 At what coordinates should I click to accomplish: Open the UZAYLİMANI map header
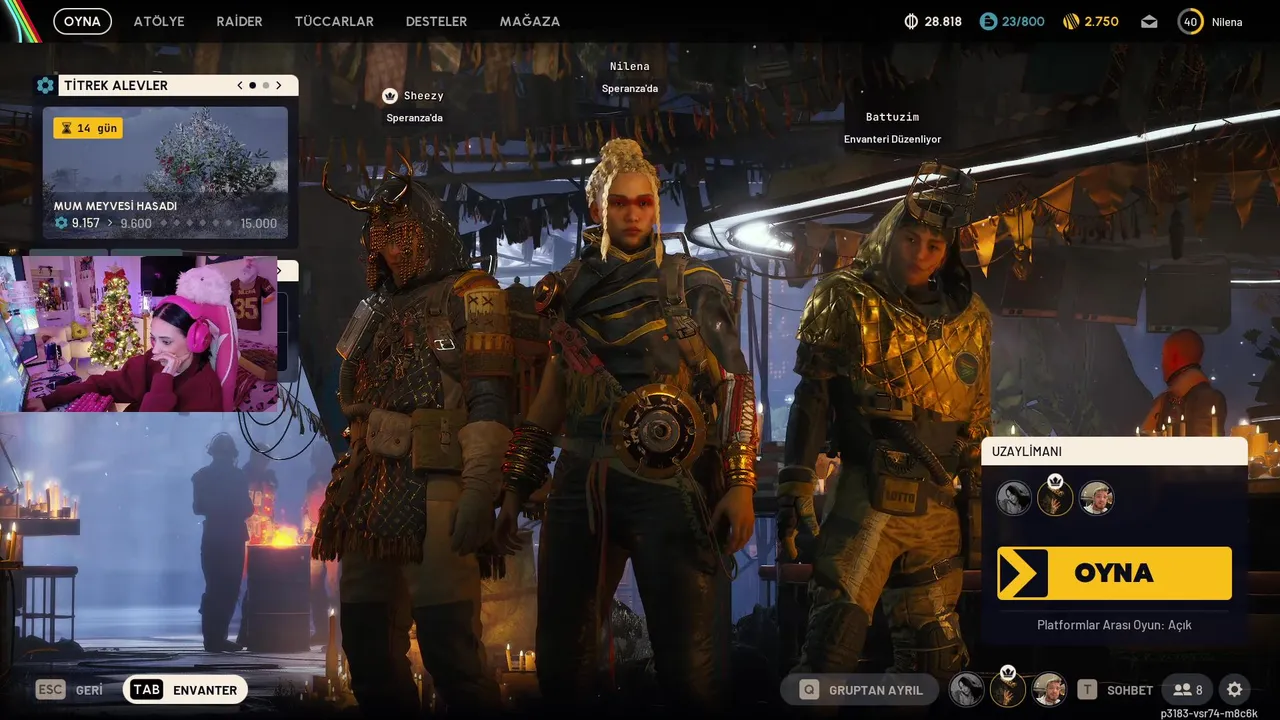(x=1114, y=451)
